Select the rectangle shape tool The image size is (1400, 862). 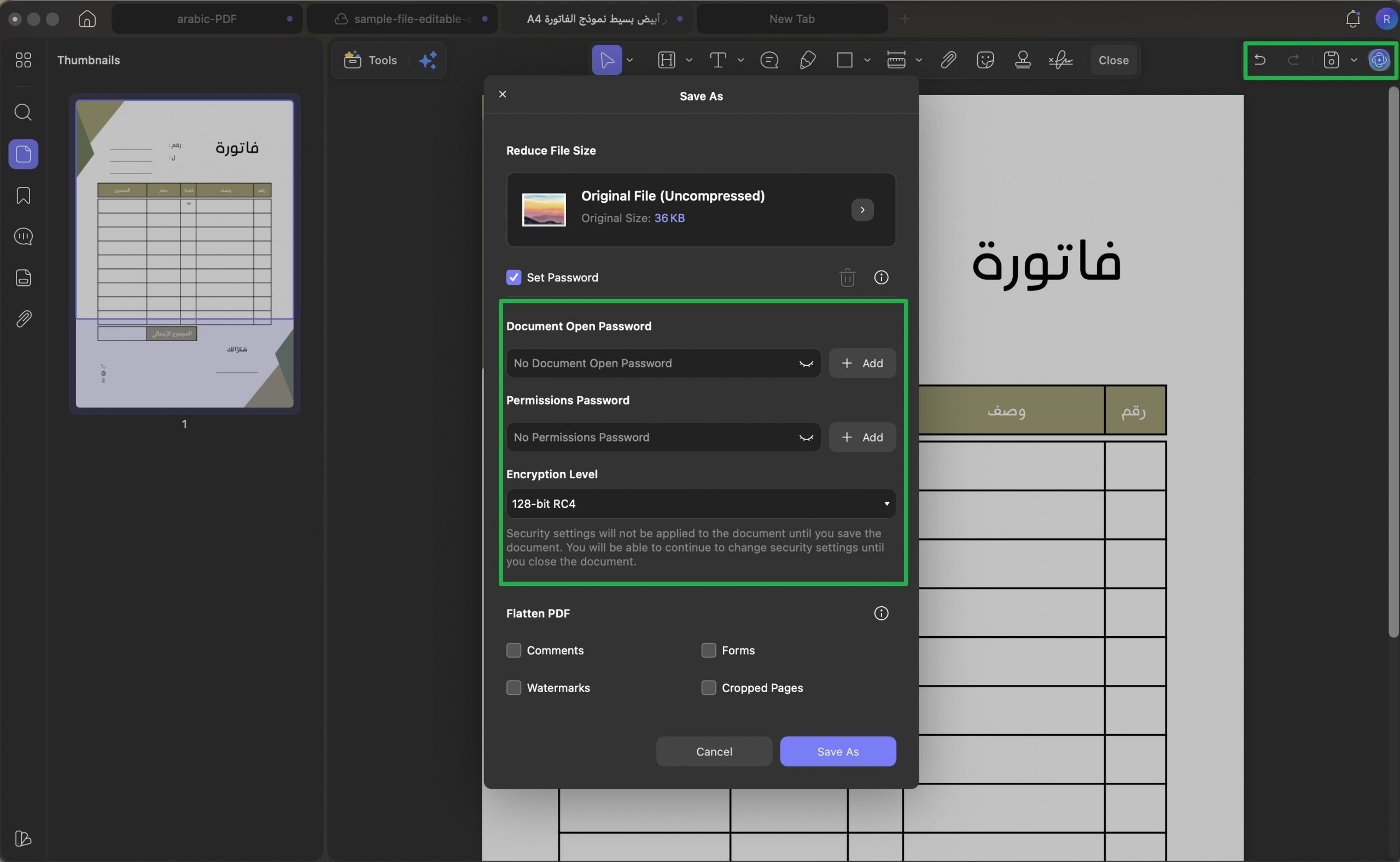[844, 60]
